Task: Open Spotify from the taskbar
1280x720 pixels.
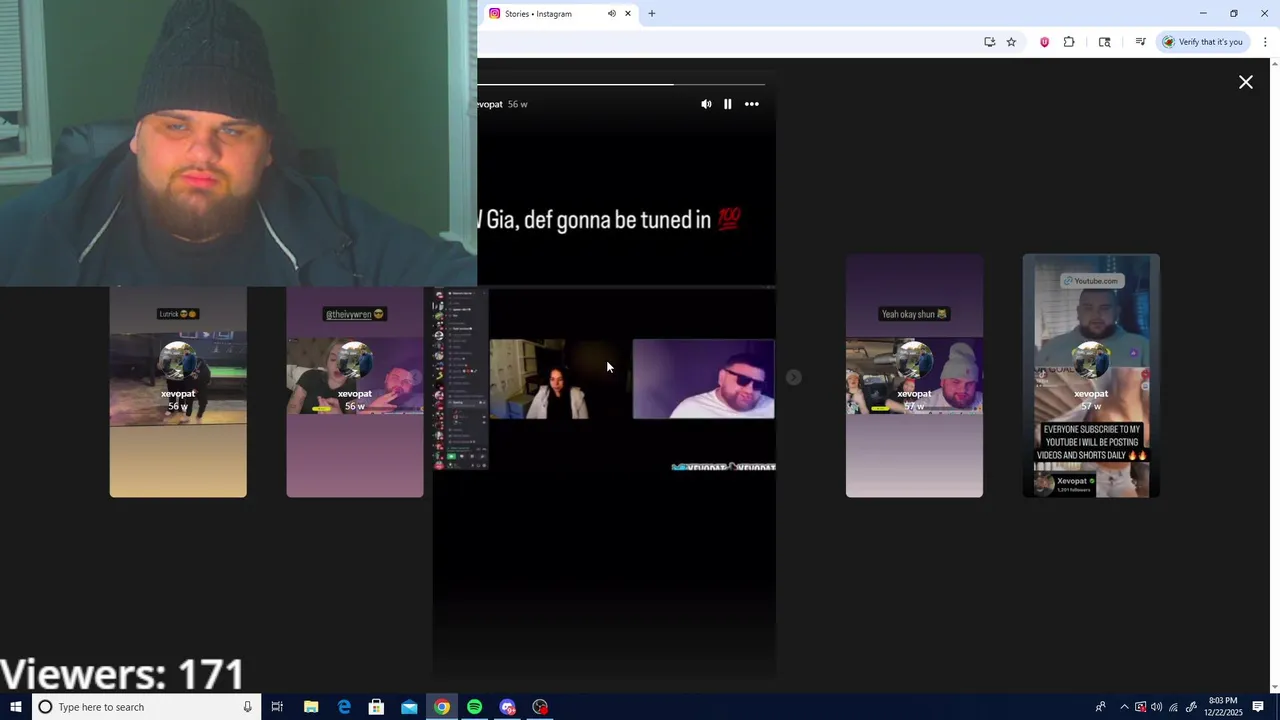Action: tap(475, 707)
